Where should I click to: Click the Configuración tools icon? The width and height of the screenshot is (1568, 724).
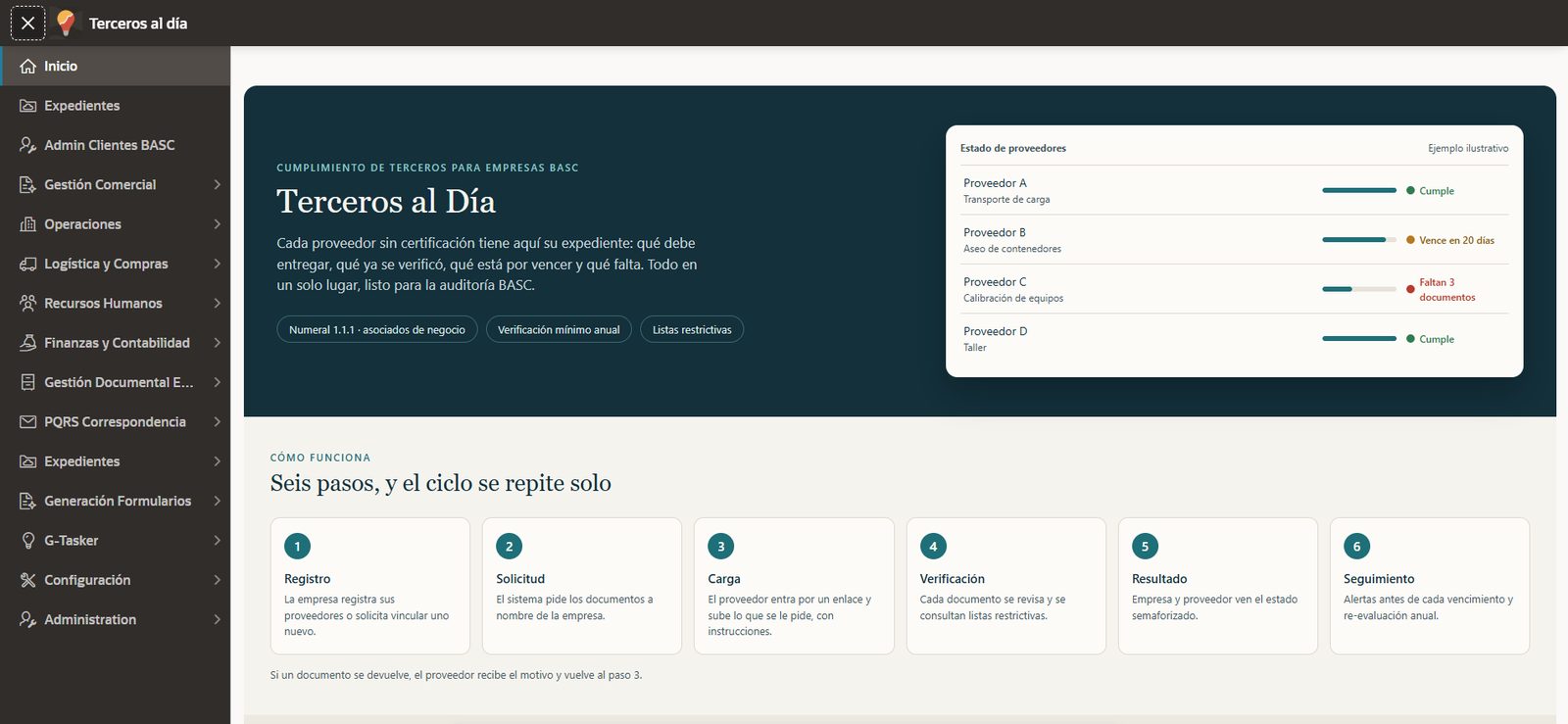(28, 580)
